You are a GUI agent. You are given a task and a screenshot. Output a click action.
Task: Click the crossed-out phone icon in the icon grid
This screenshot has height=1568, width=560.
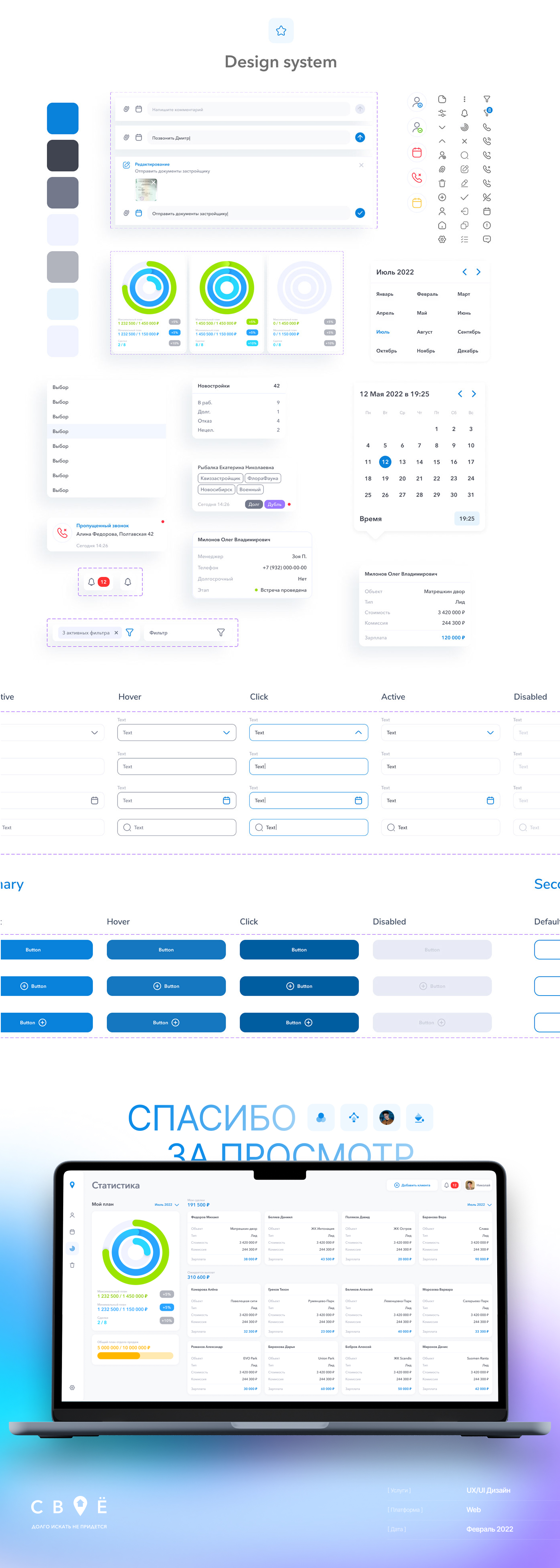[x=487, y=197]
